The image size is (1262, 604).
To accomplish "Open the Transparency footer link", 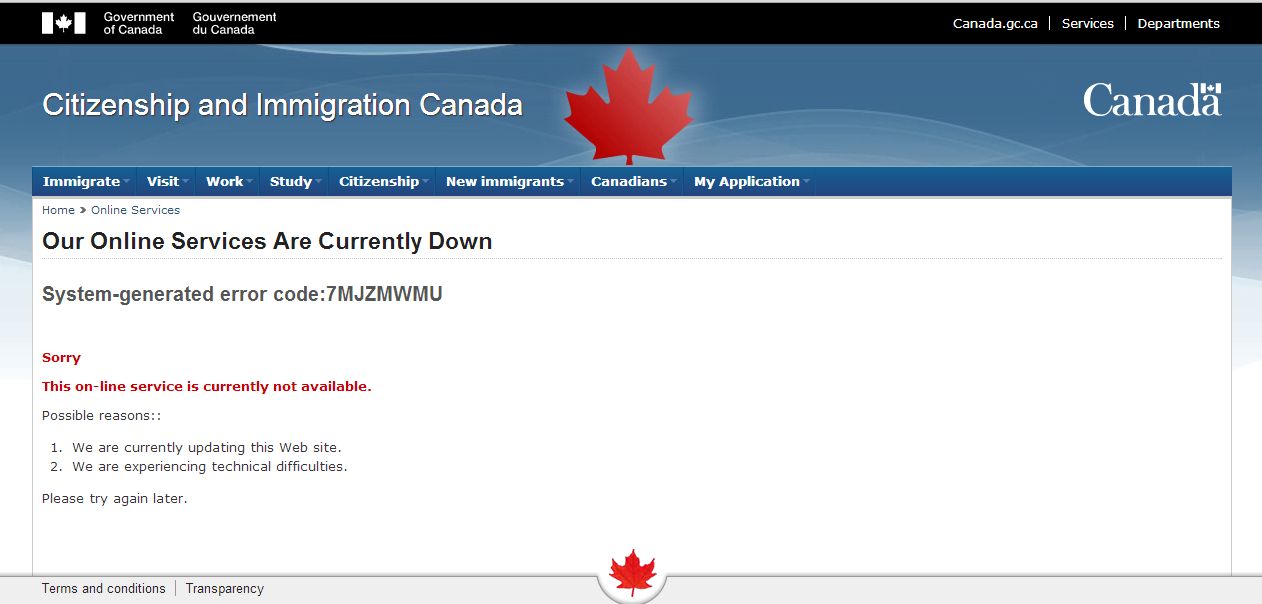I will tap(224, 588).
